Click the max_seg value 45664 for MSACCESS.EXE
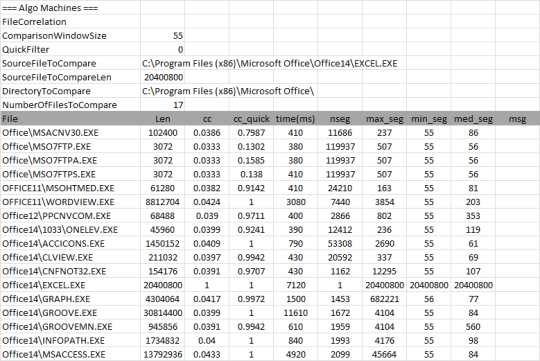Image resolution: width=540 pixels, height=361 pixels. click(384, 354)
